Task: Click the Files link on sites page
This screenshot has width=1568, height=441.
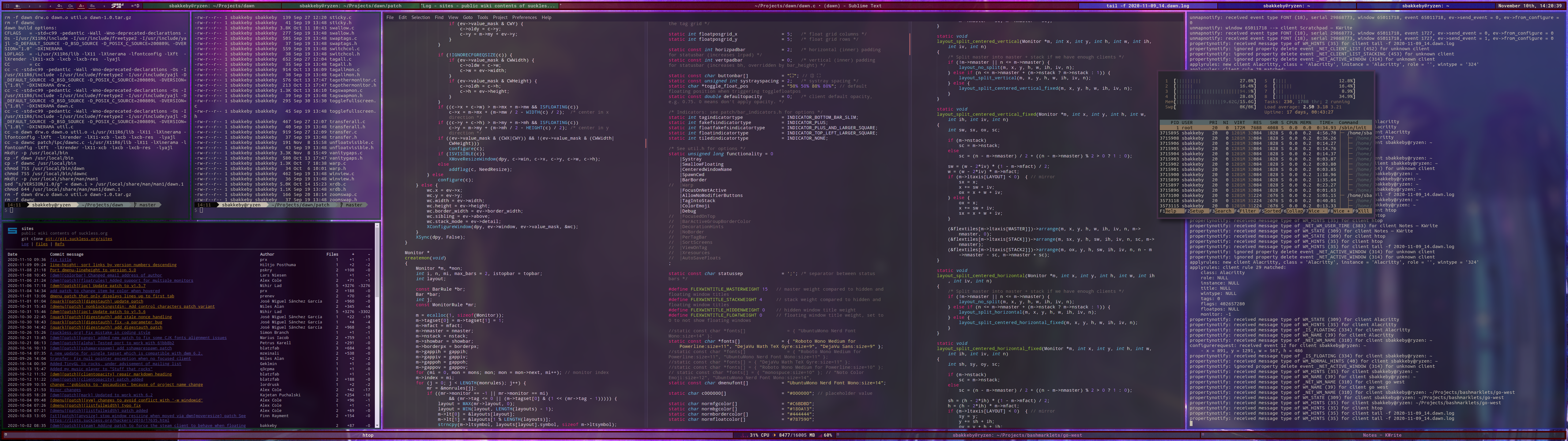Action: 41,244
